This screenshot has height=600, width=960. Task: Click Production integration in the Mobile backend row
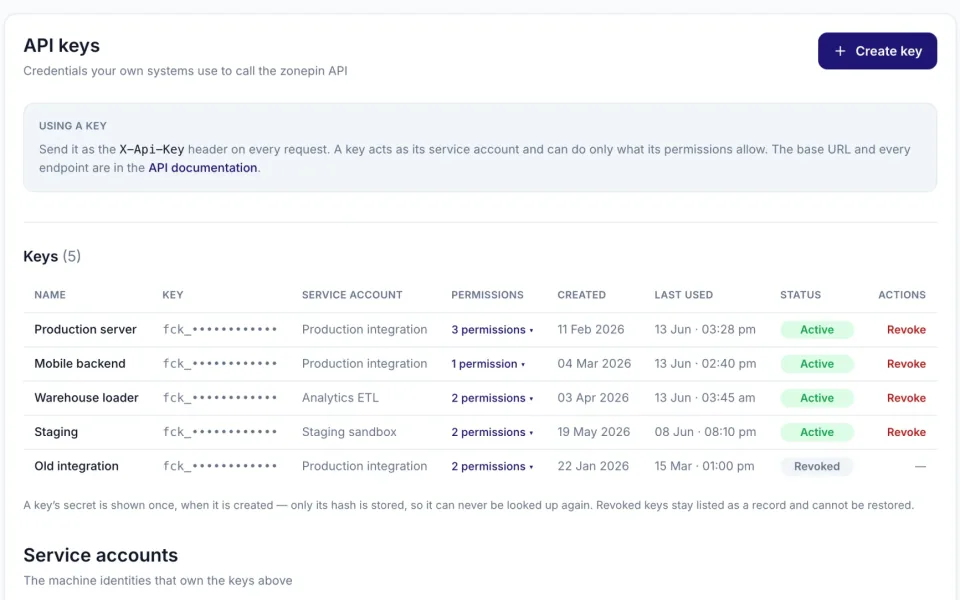364,364
